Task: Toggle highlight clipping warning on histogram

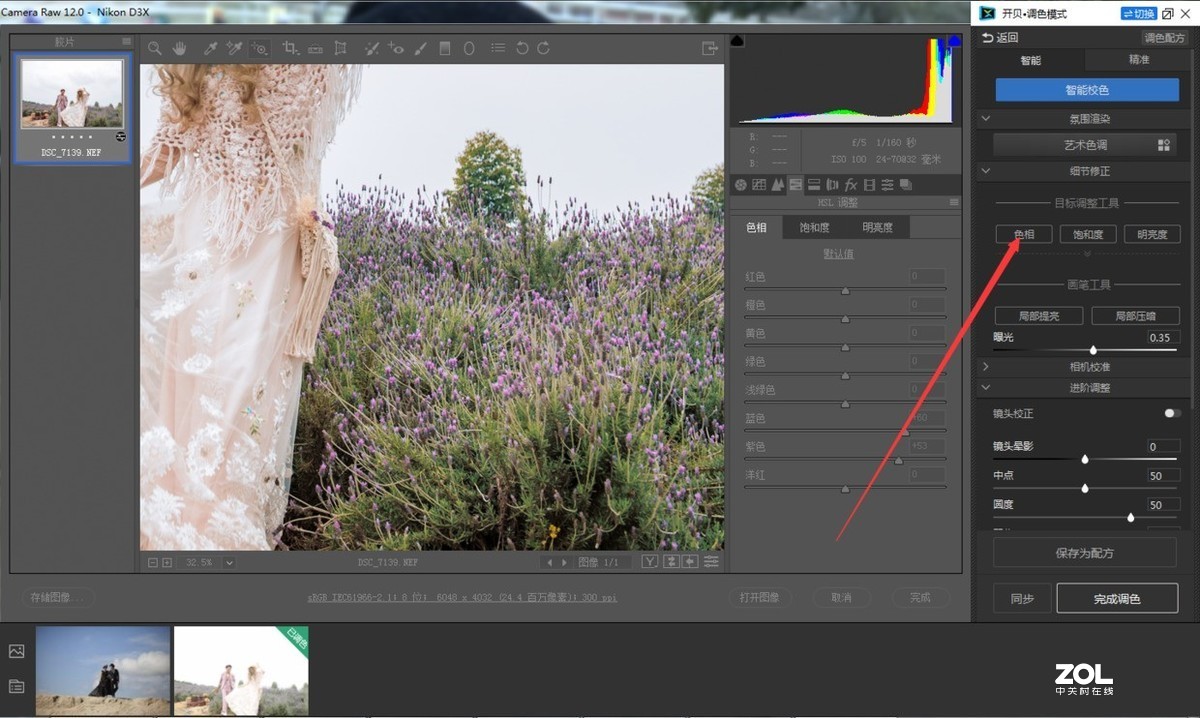Action: pyautogui.click(x=954, y=41)
